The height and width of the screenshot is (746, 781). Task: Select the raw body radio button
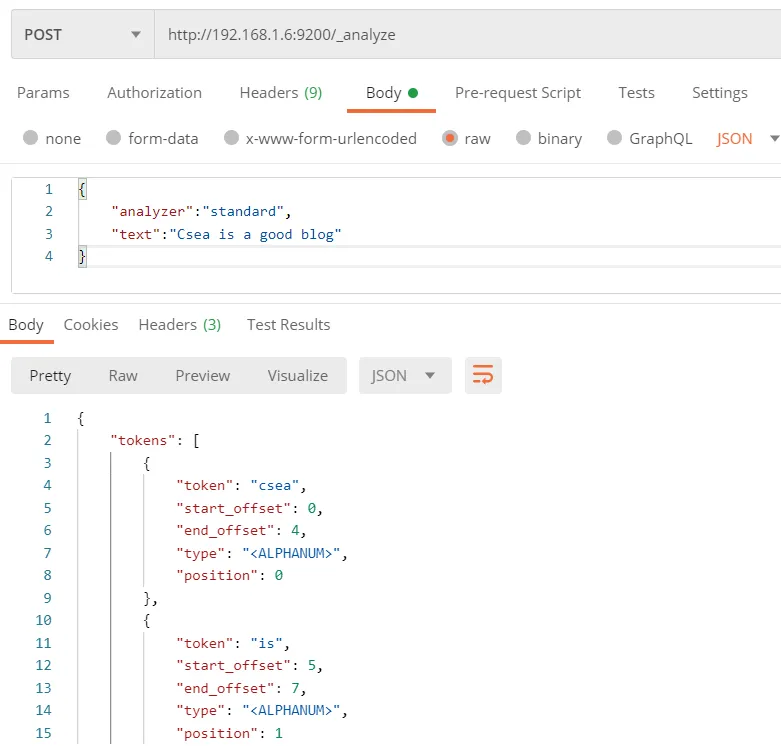(x=450, y=139)
